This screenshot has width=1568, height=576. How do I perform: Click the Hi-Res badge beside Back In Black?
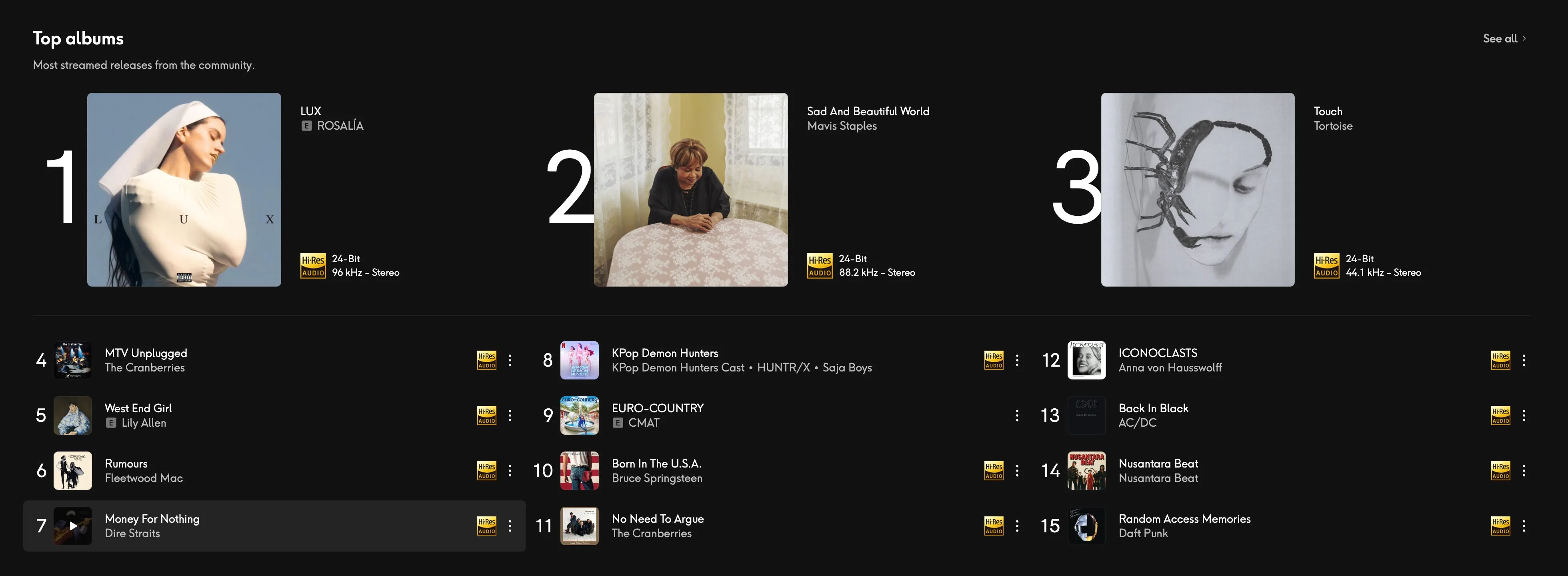coord(1500,415)
